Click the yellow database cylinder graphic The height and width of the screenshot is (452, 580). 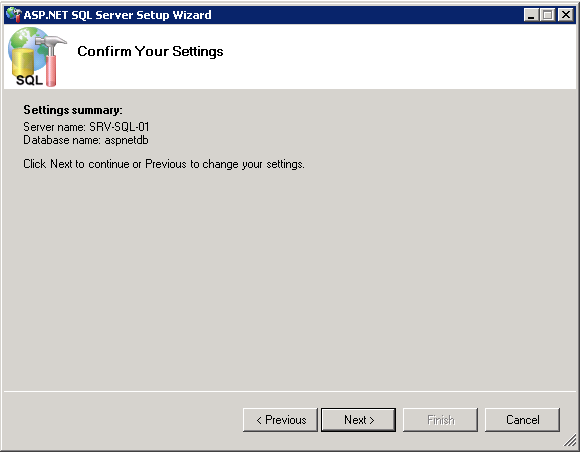pyautogui.click(x=23, y=62)
